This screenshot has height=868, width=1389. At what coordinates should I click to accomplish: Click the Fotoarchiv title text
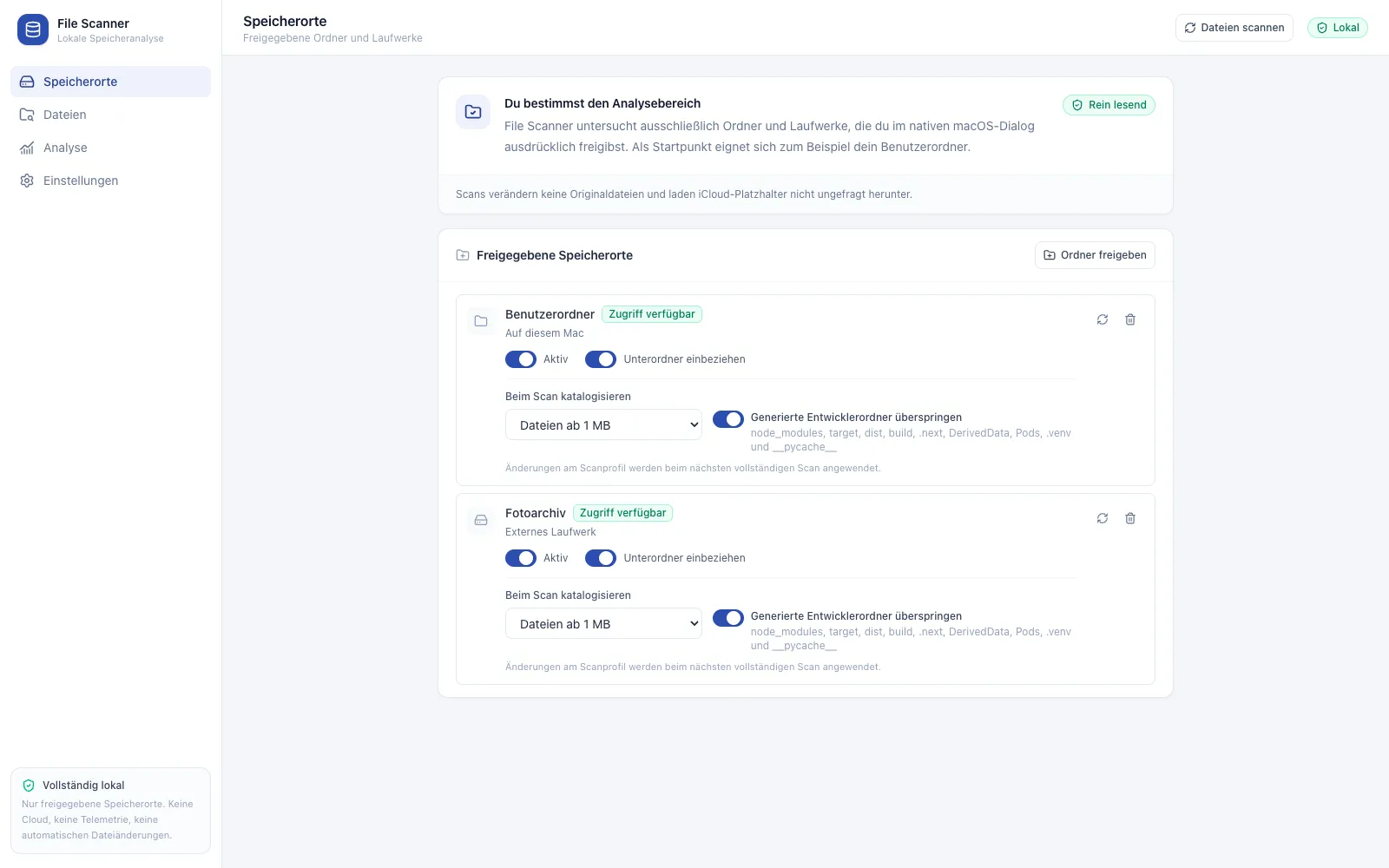click(535, 513)
